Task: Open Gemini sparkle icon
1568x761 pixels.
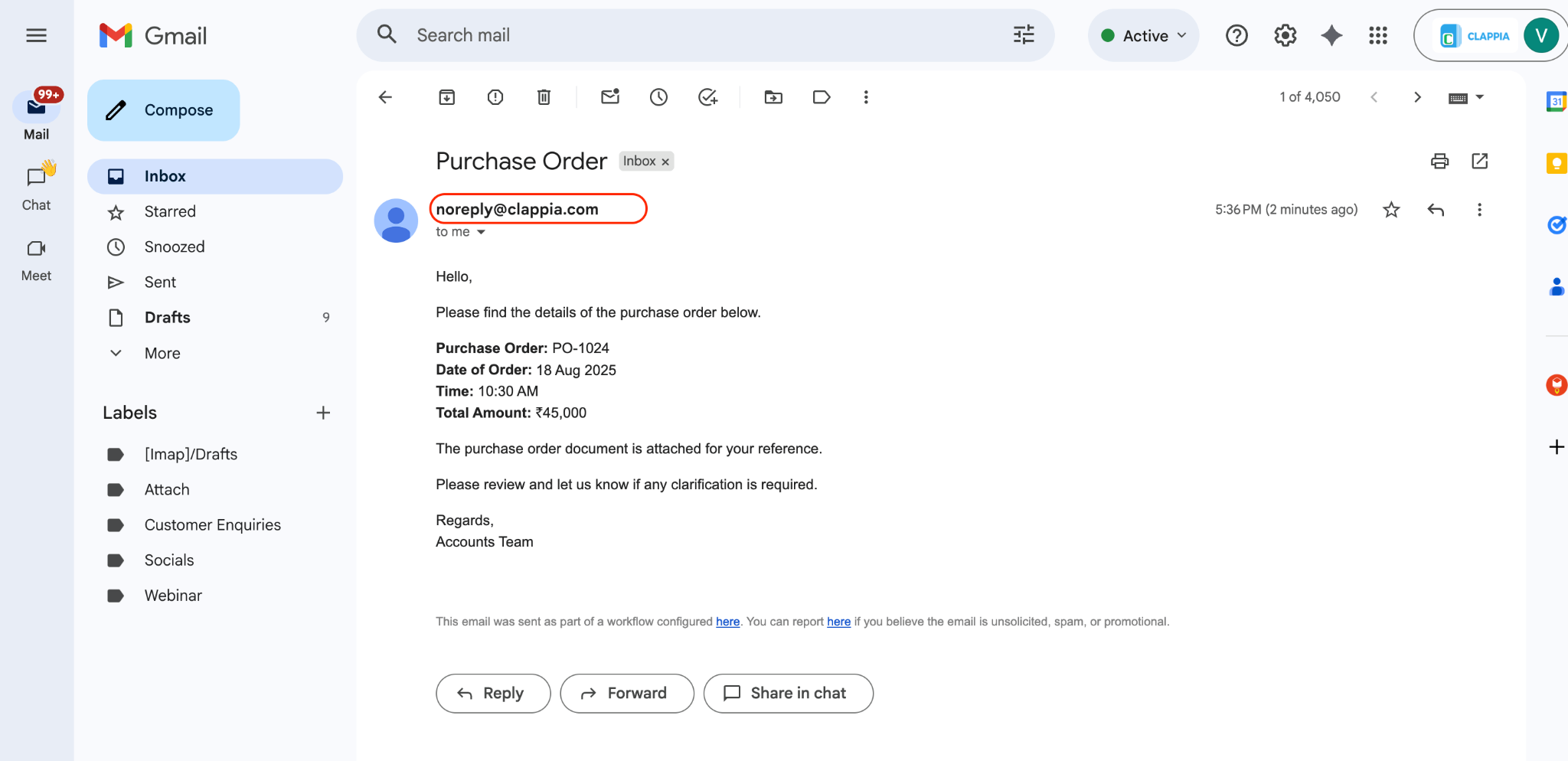Action: point(1331,35)
